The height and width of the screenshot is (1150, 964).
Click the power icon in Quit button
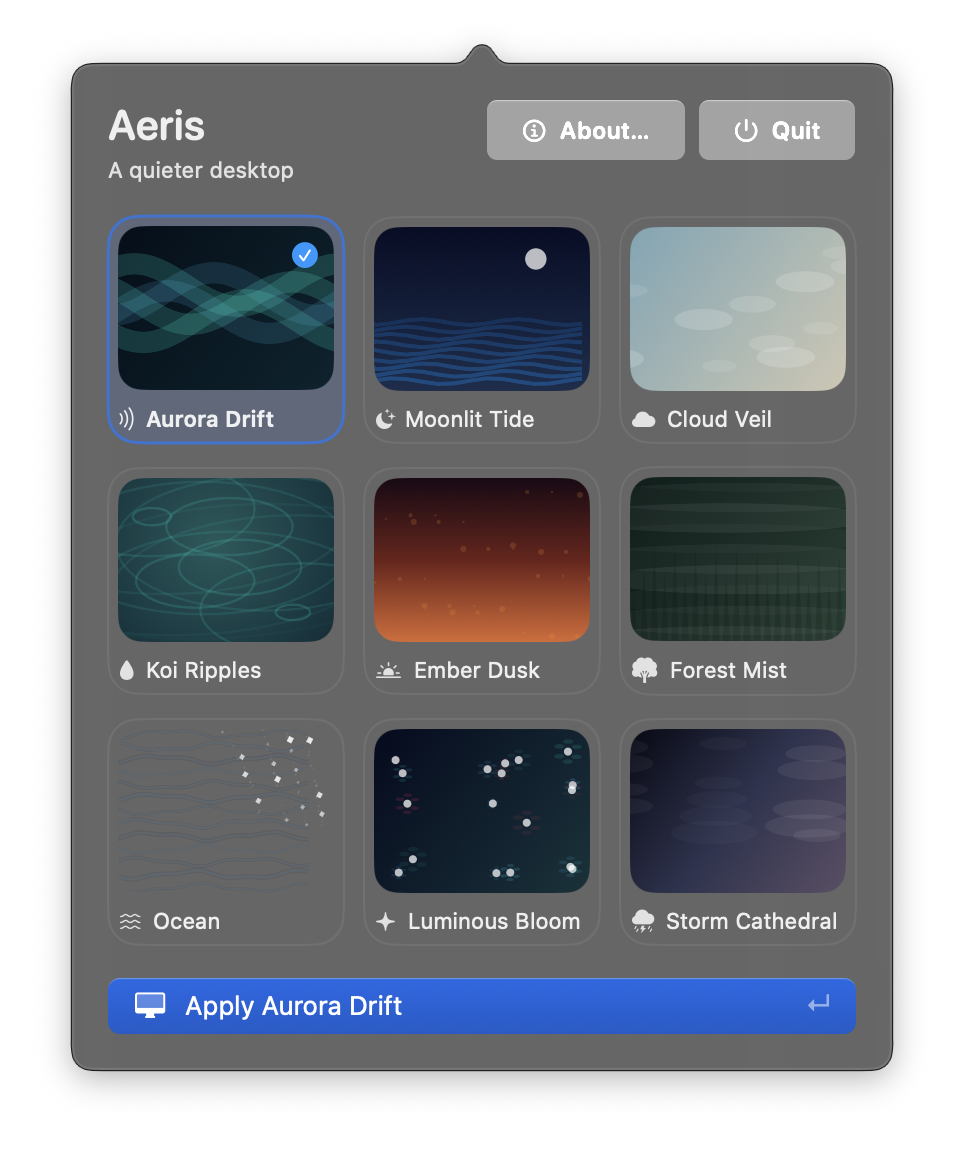click(745, 131)
